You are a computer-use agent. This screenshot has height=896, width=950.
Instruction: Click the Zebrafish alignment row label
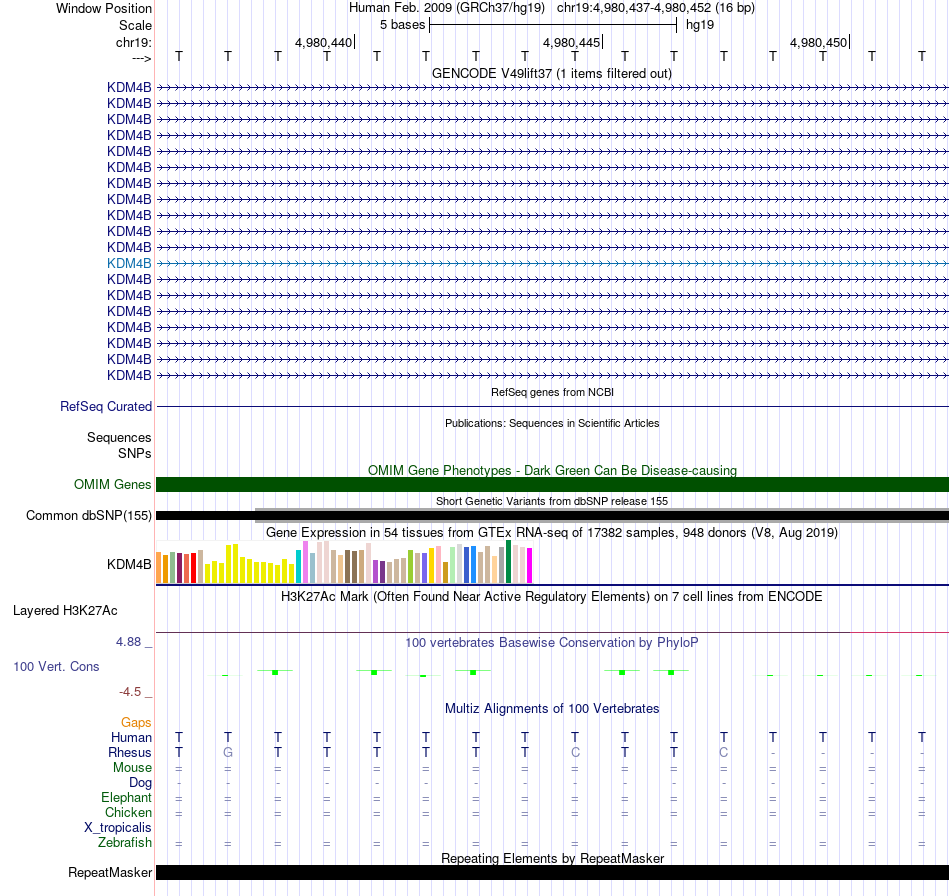point(125,842)
